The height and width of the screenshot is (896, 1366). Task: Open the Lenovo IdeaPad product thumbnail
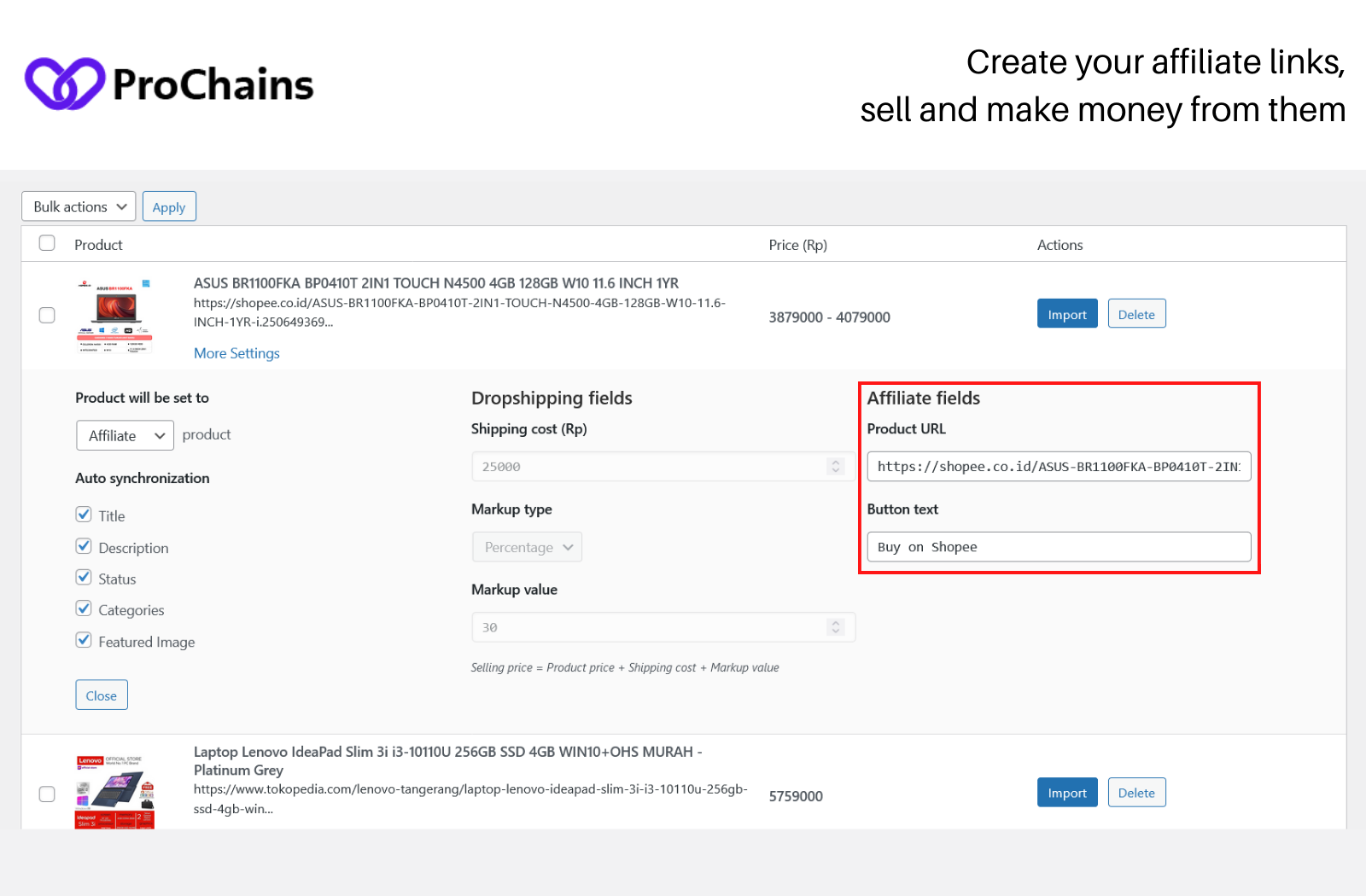[x=115, y=791]
